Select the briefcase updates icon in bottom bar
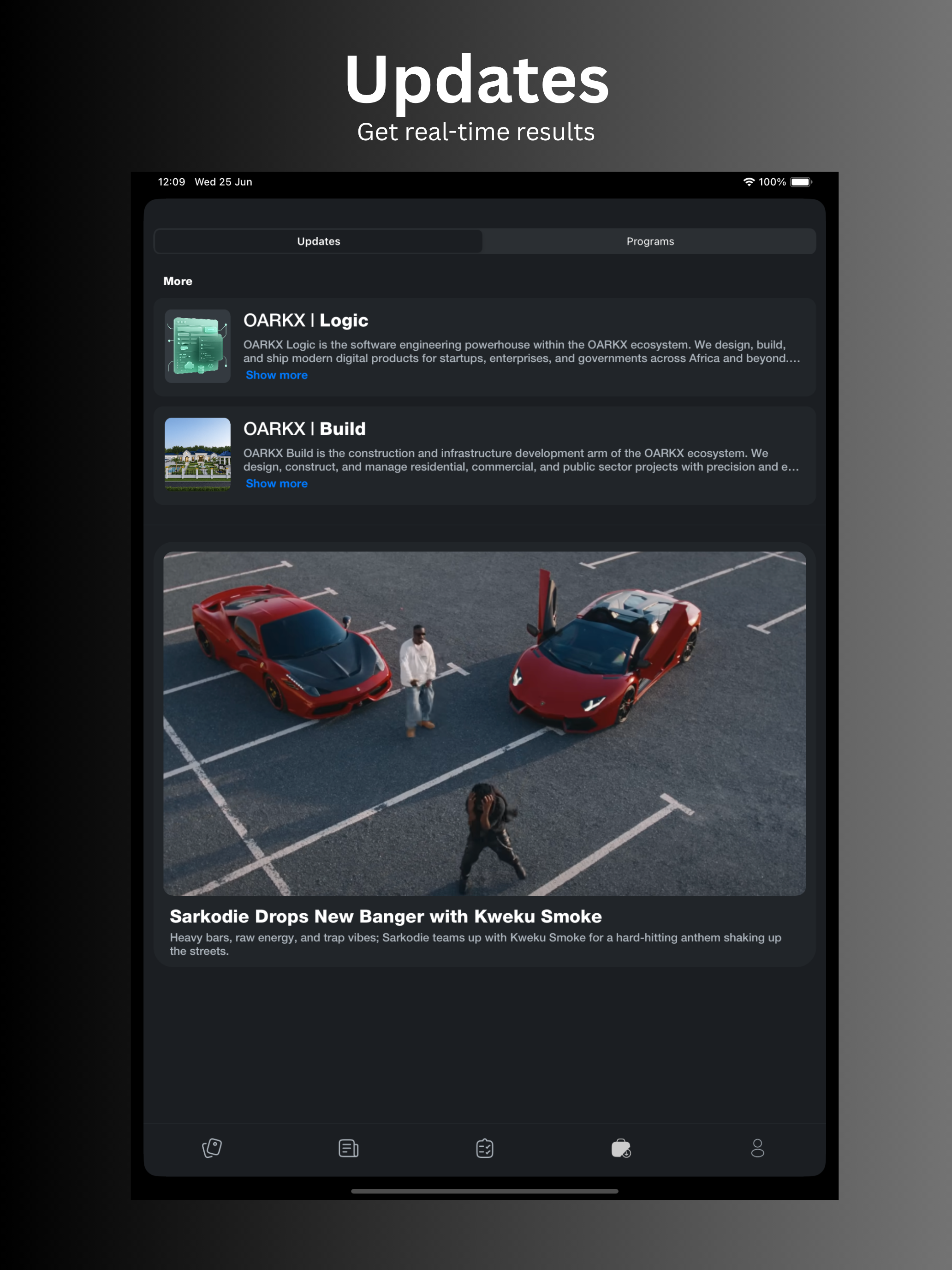 tap(621, 1148)
